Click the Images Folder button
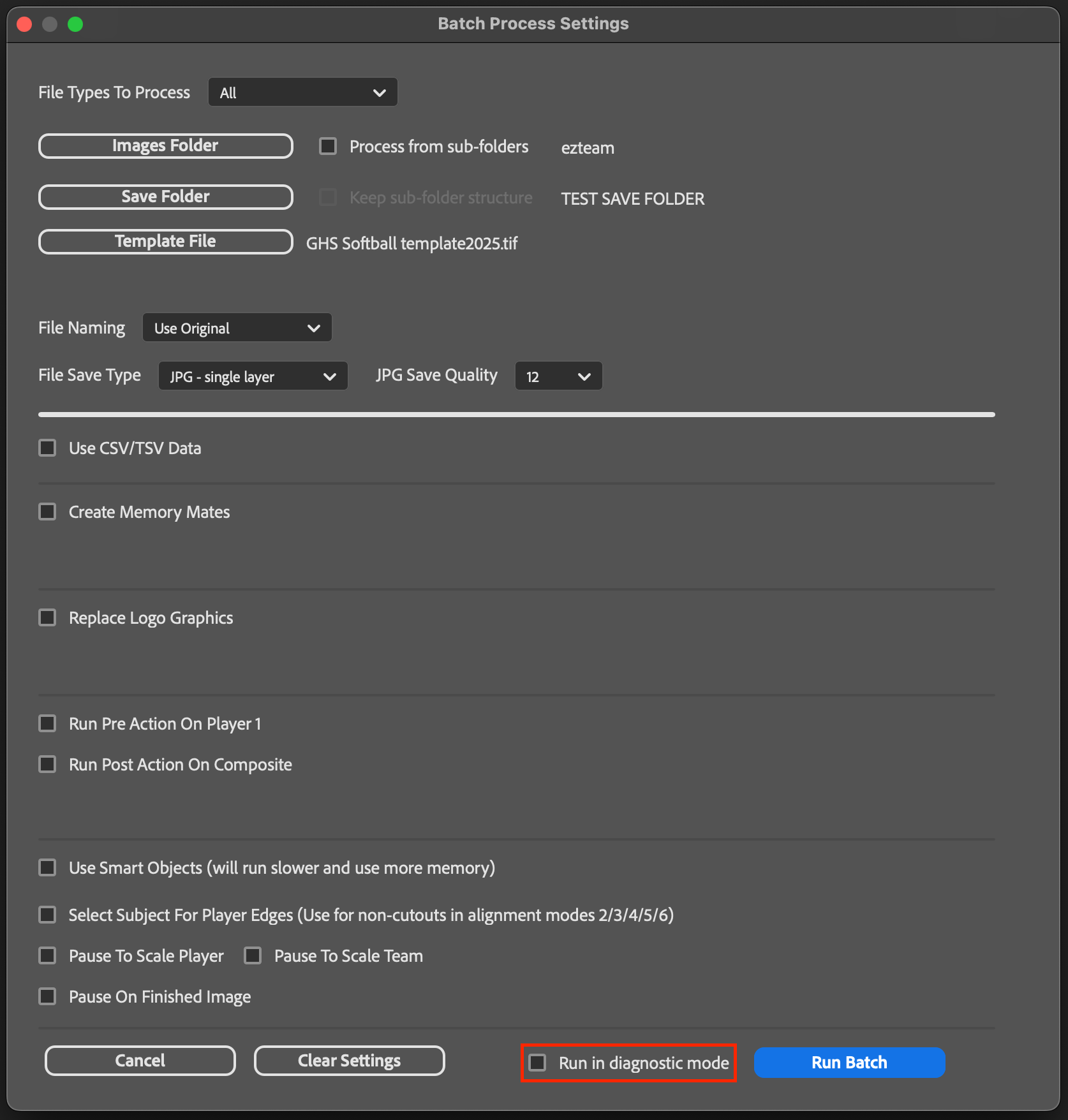Image resolution: width=1068 pixels, height=1120 pixels. pyautogui.click(x=165, y=146)
